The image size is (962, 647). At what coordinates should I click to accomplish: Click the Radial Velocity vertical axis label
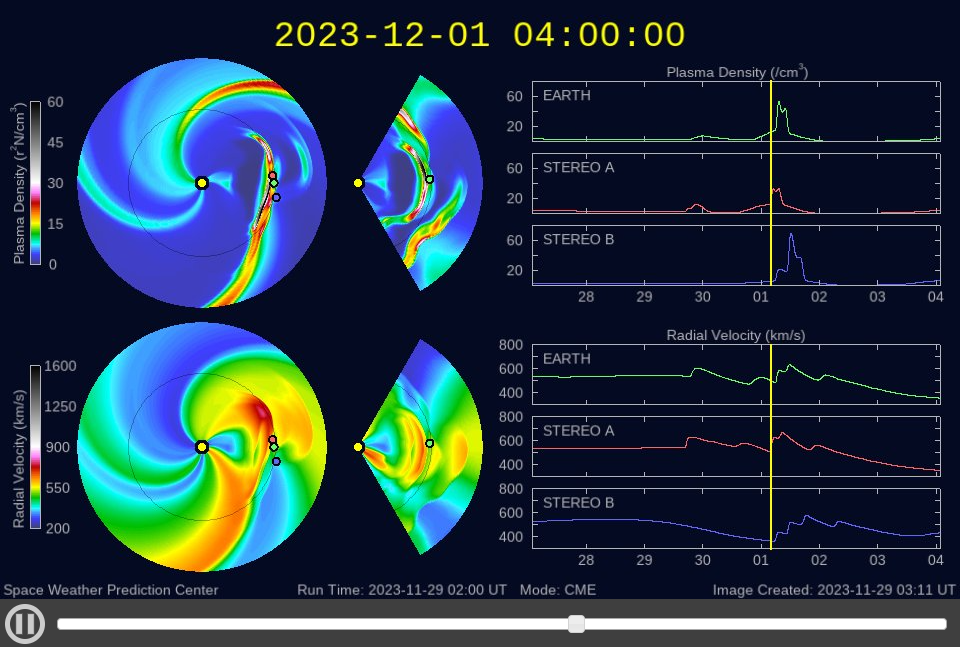tap(19, 459)
